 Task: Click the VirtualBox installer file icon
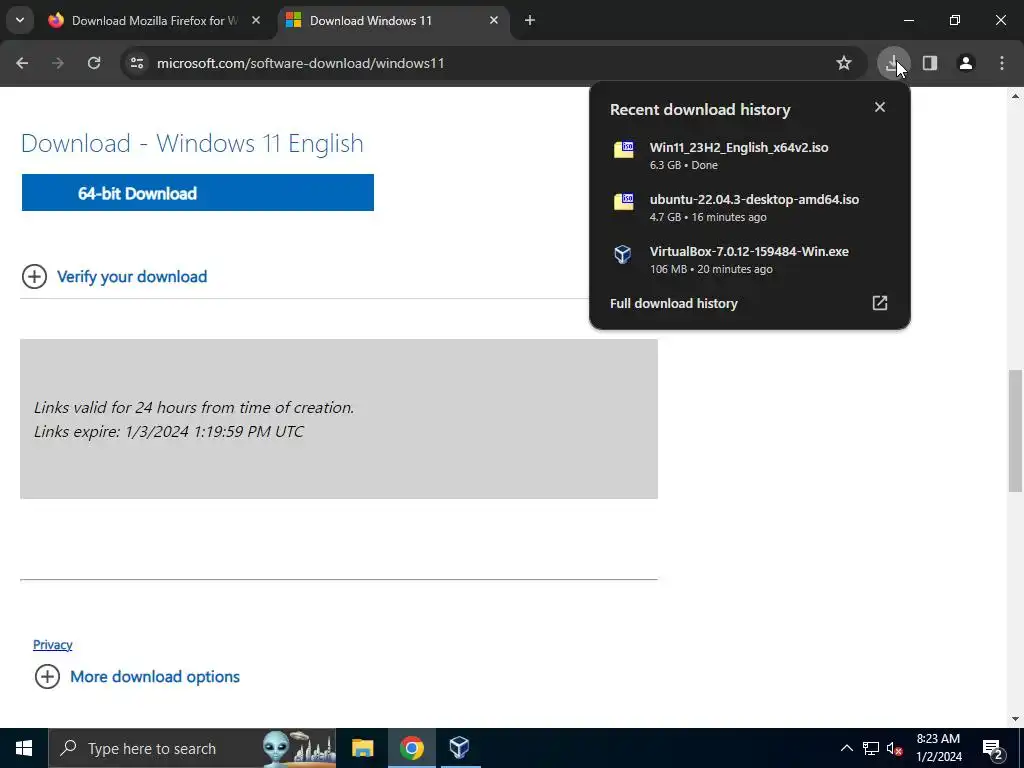[x=623, y=253]
